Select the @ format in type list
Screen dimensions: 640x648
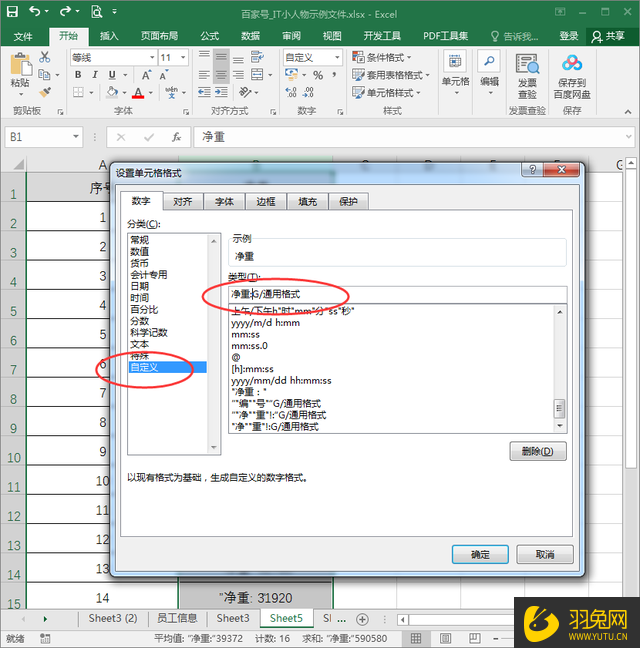(392, 357)
